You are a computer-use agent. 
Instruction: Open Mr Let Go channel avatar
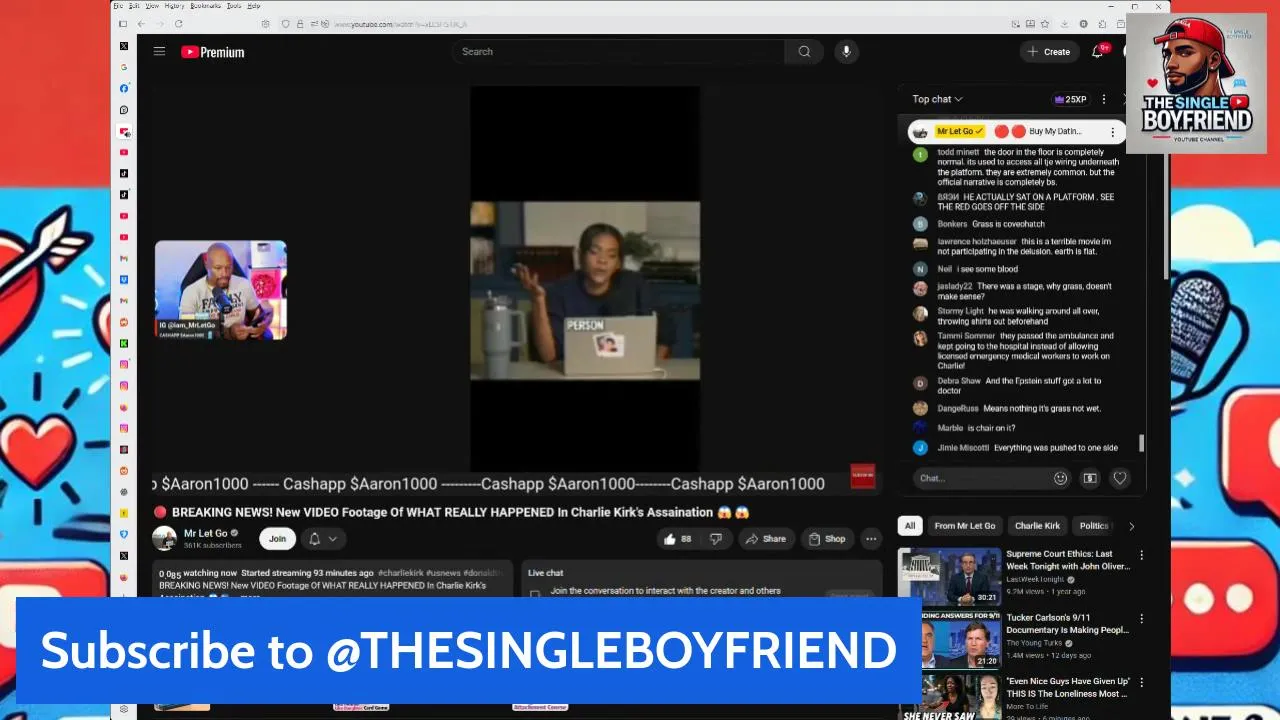(x=164, y=539)
